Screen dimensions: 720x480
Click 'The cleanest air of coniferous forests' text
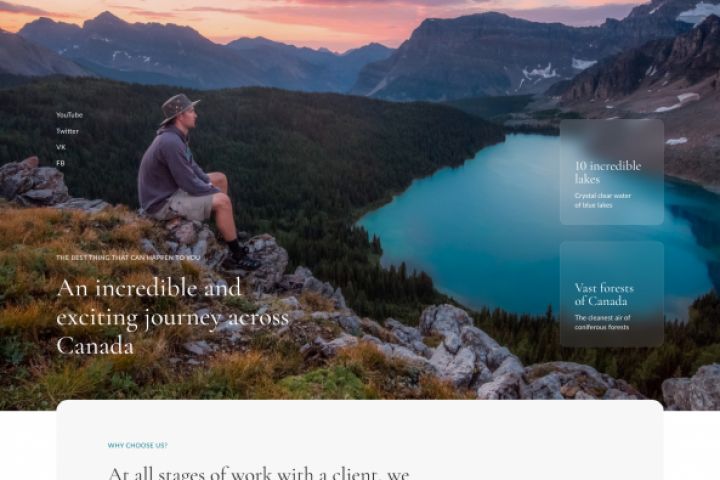point(602,322)
